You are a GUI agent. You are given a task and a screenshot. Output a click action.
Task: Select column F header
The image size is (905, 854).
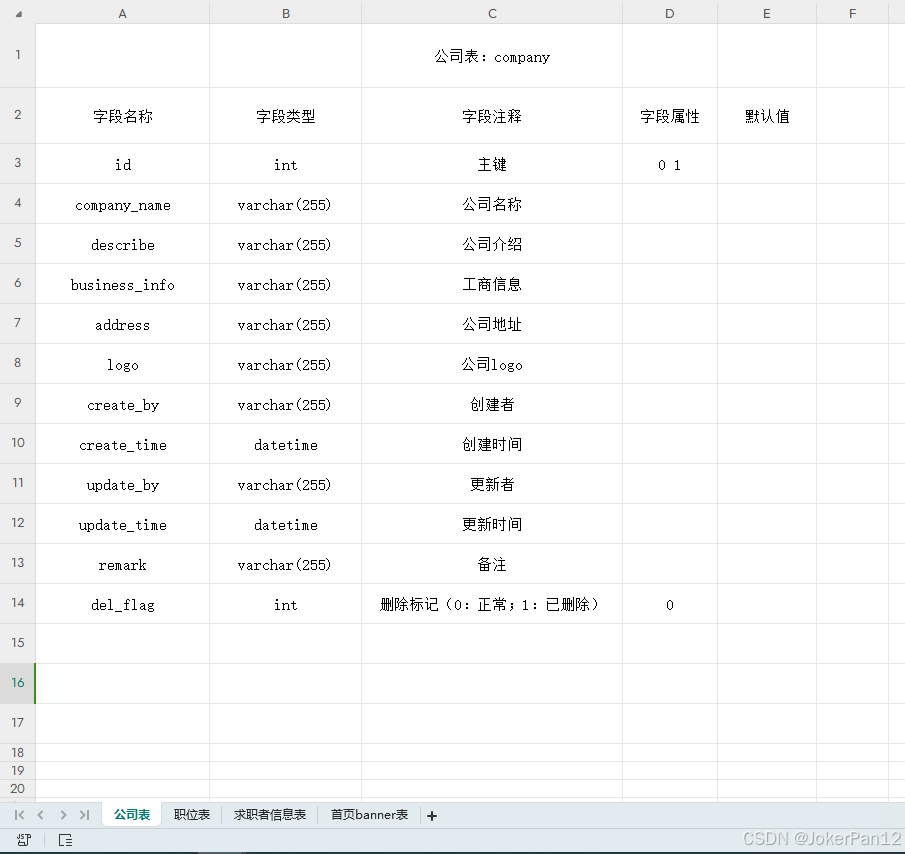click(x=852, y=13)
